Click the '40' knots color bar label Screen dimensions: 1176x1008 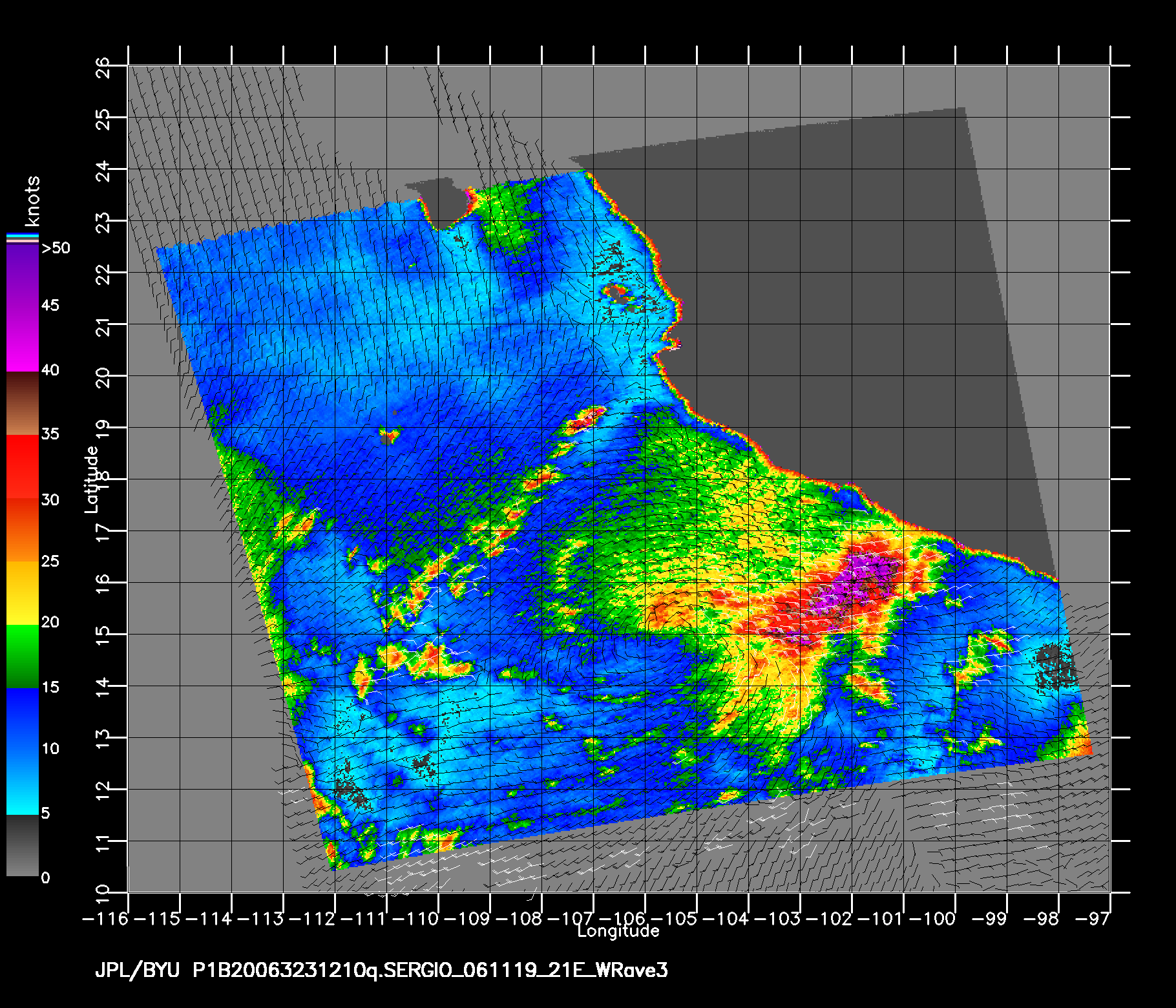(50, 370)
